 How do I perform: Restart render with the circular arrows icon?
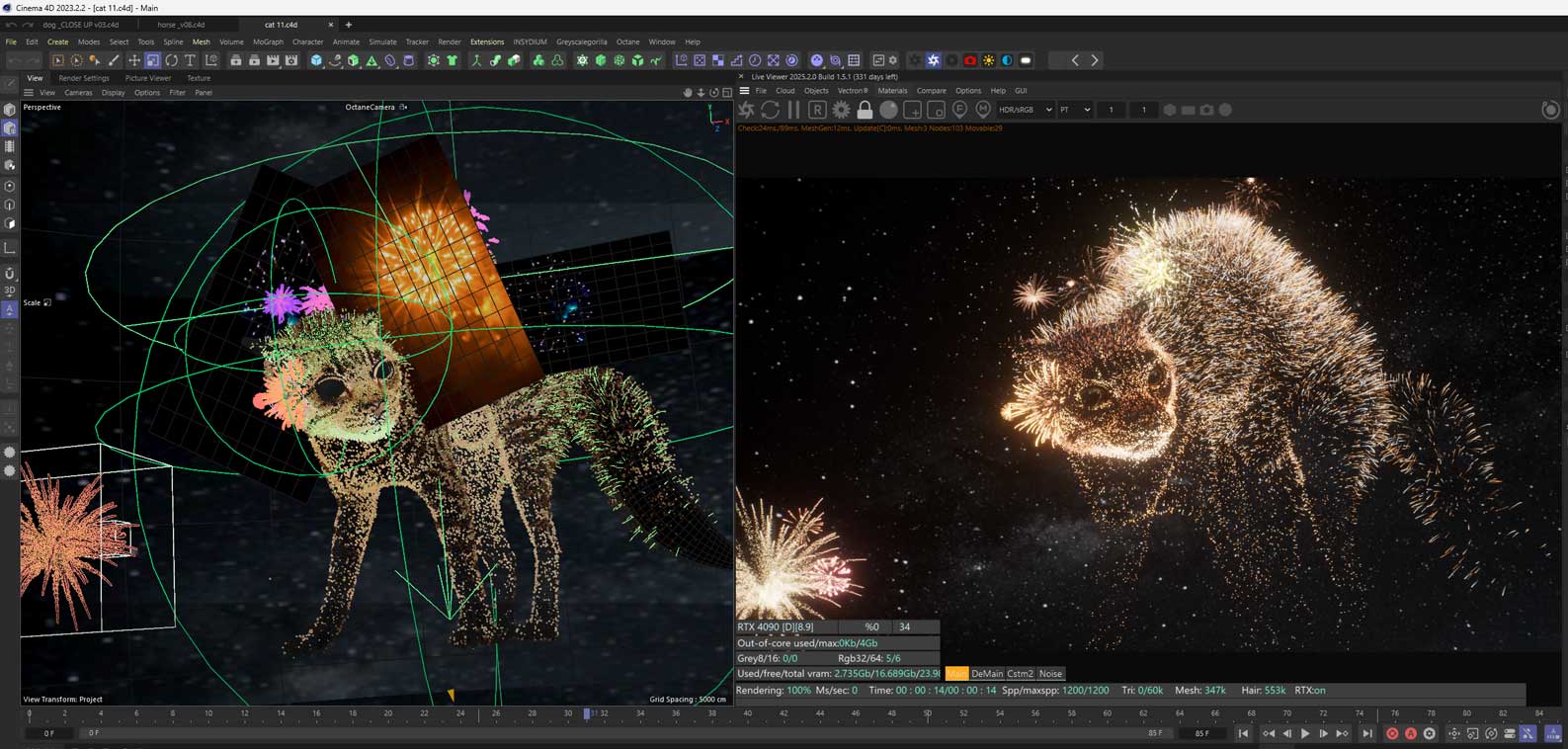tap(770, 110)
